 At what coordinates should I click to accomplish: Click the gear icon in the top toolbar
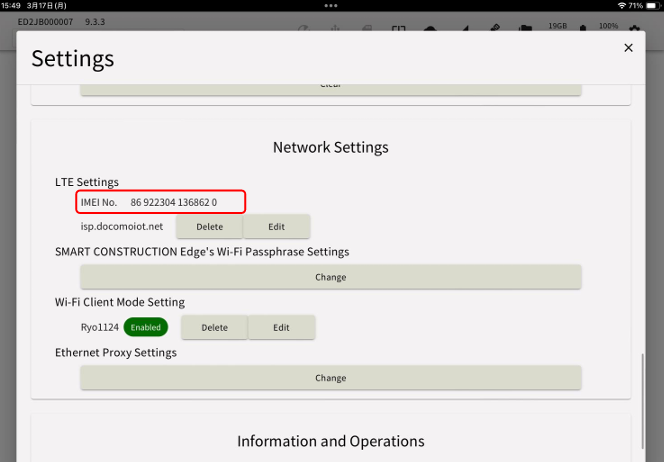[x=633, y=25]
